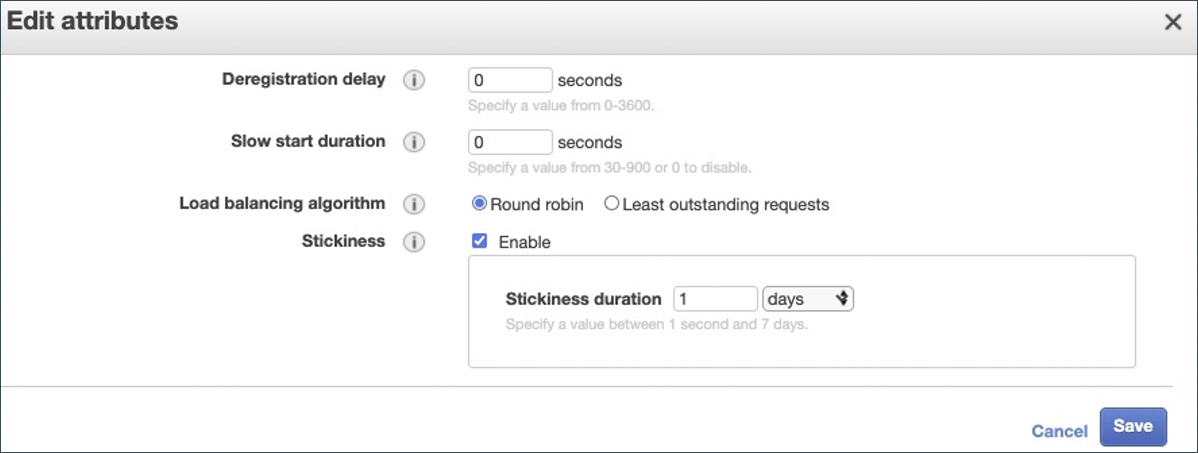The image size is (1198, 453).
Task: Click the Stickiness row label
Action: pos(343,241)
